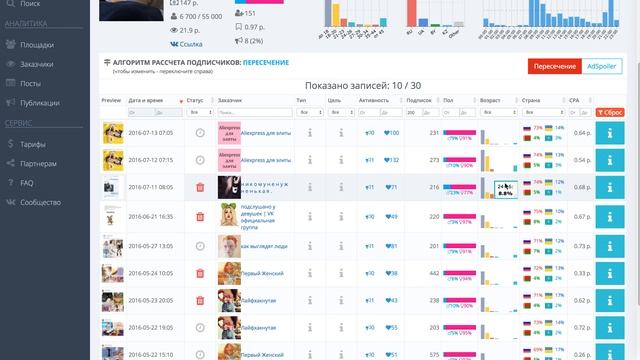Open details button for 2016-05-24 10:05 row
The image size is (640, 360).
[x=610, y=273]
